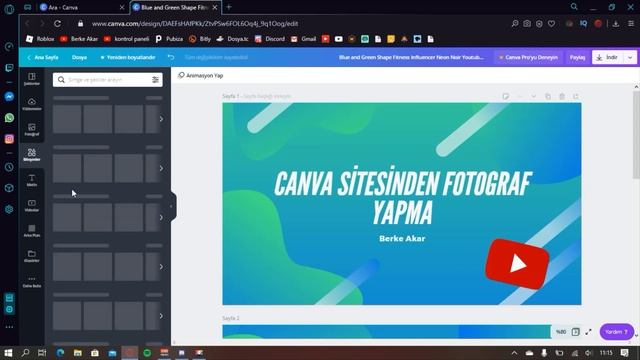This screenshot has width=640, height=360.
Task: Open the Metin text panel
Action: pos(31,180)
